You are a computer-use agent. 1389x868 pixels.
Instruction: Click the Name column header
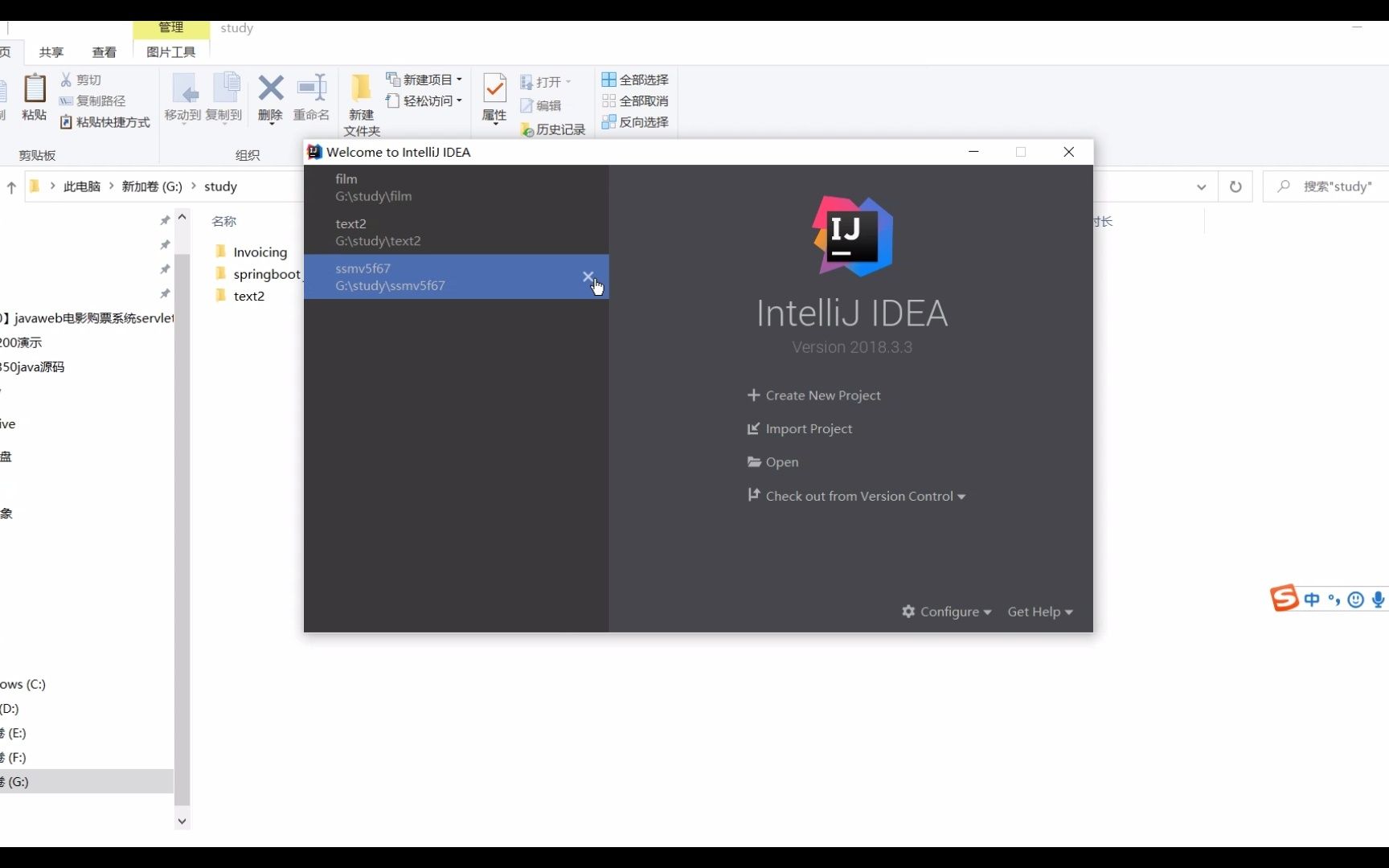point(223,221)
